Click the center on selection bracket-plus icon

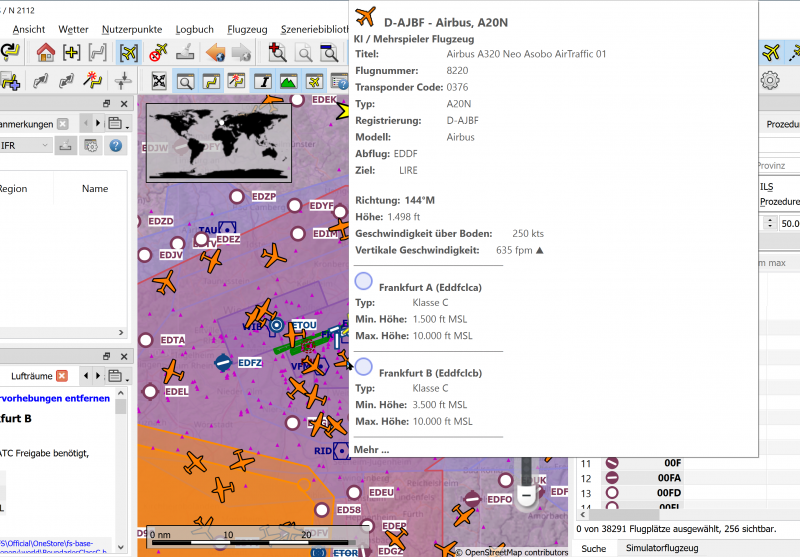pos(71,52)
